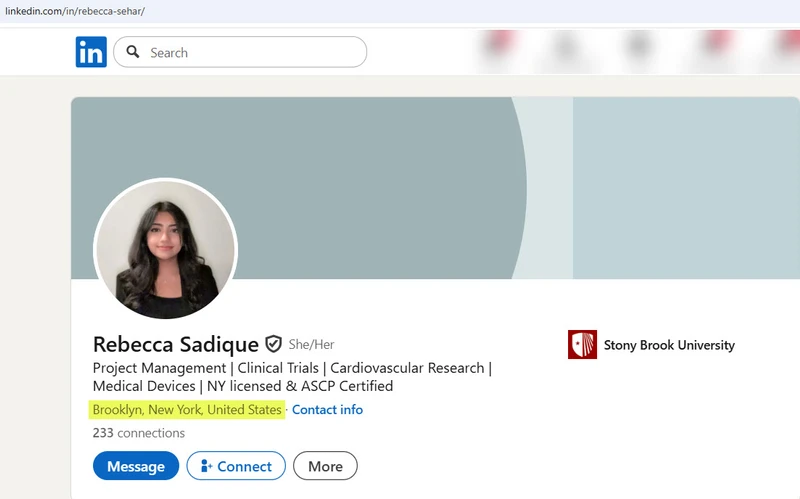Open the second blurred nav icon from the left
This screenshot has height=499, width=800.
point(567,47)
